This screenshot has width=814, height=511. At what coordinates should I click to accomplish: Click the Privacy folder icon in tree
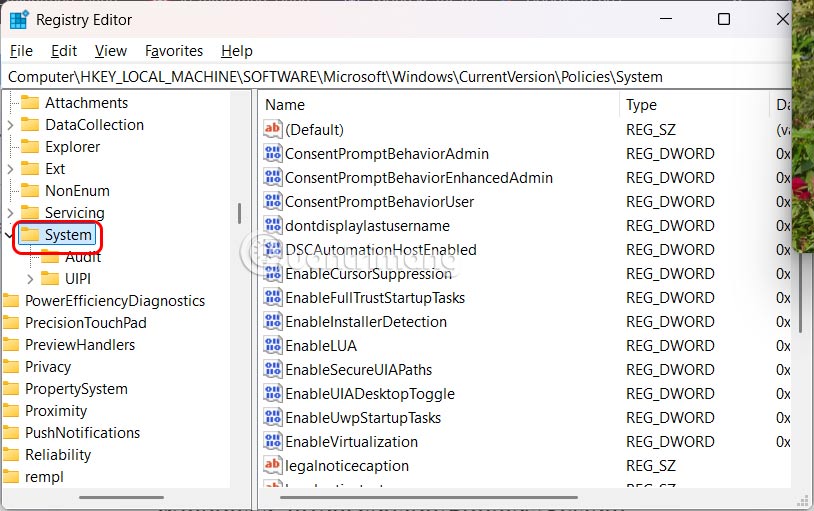11,367
